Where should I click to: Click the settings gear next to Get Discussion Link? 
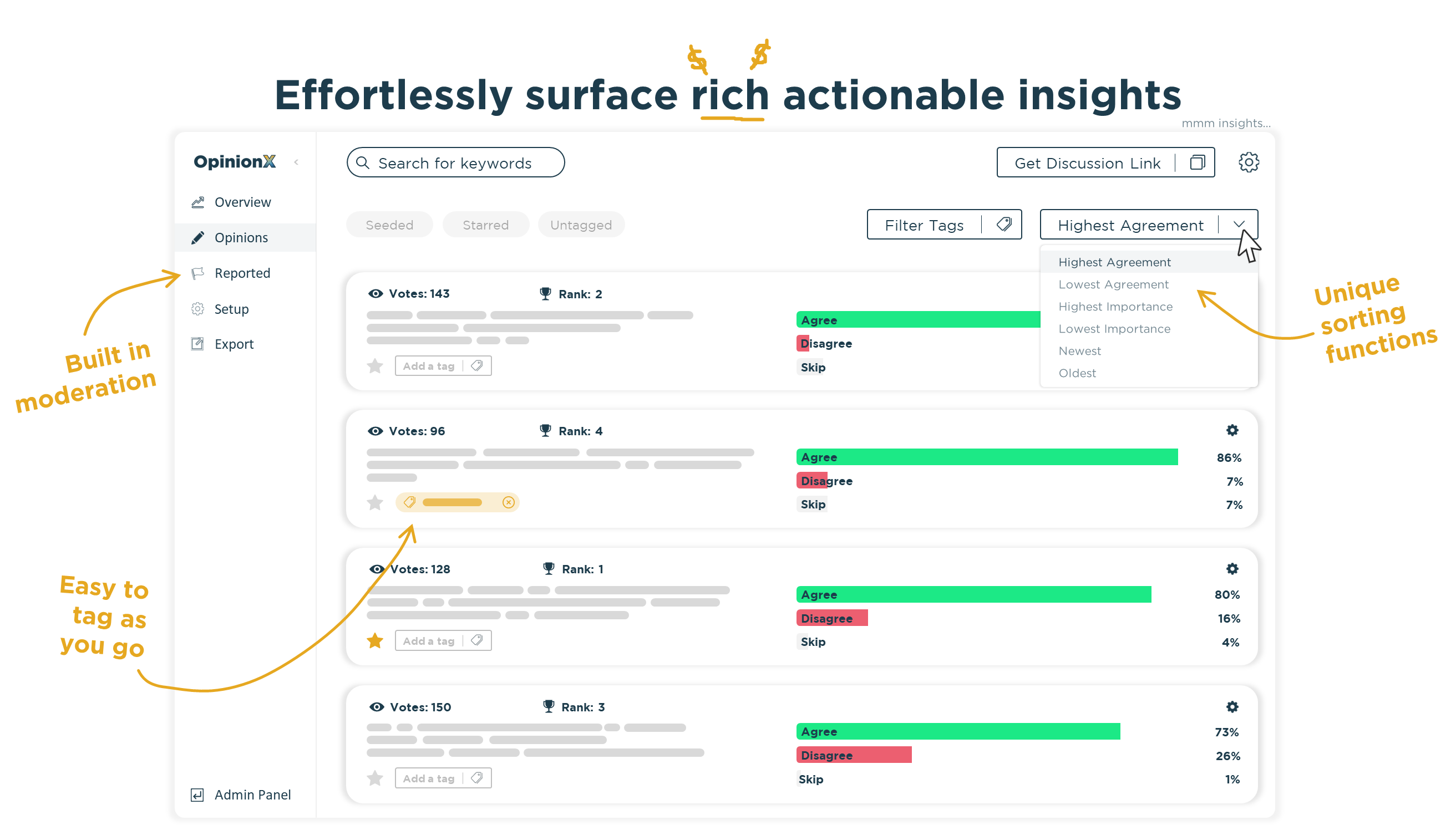pos(1248,162)
